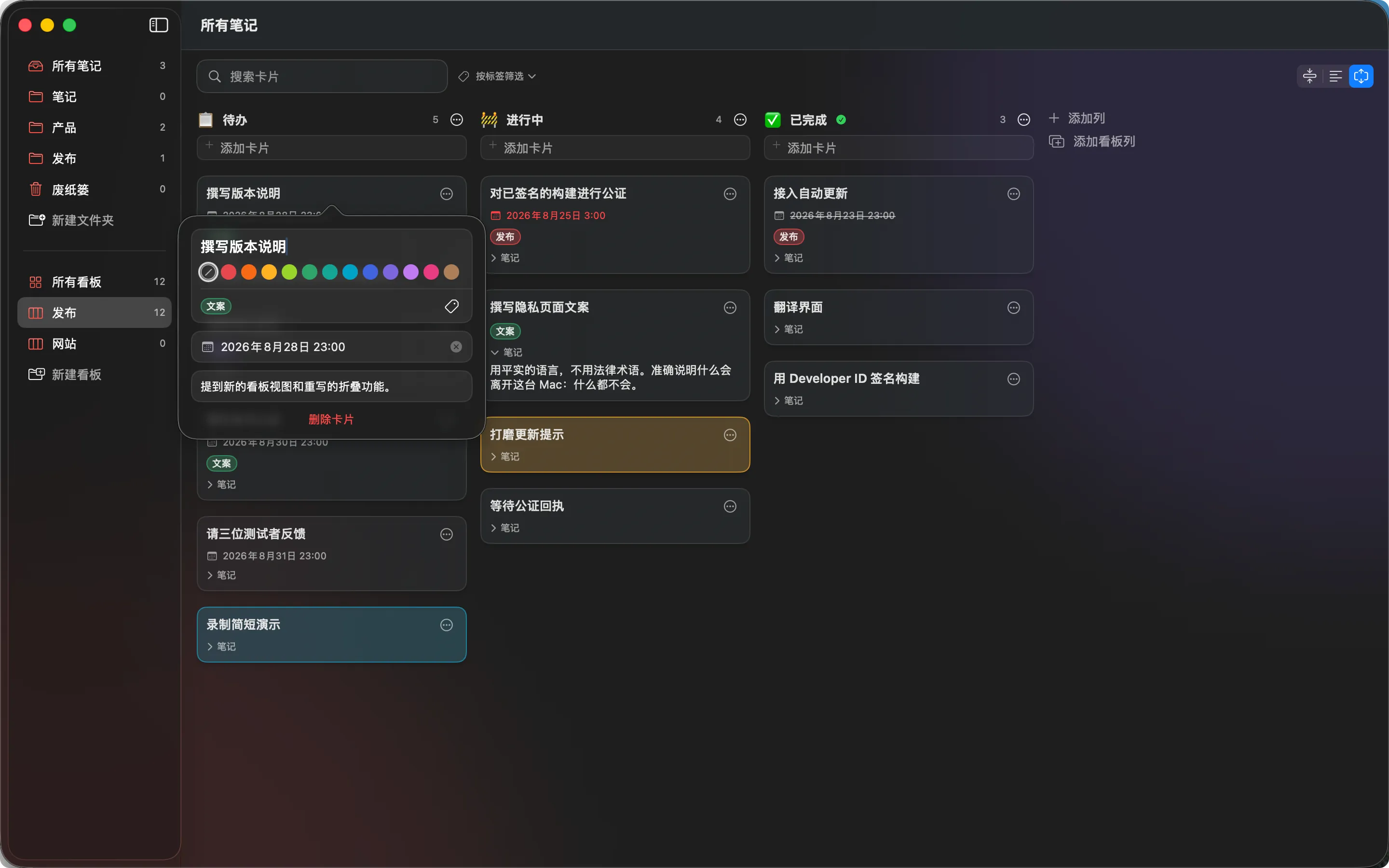
Task: Open options for 待办 column
Action: (457, 120)
